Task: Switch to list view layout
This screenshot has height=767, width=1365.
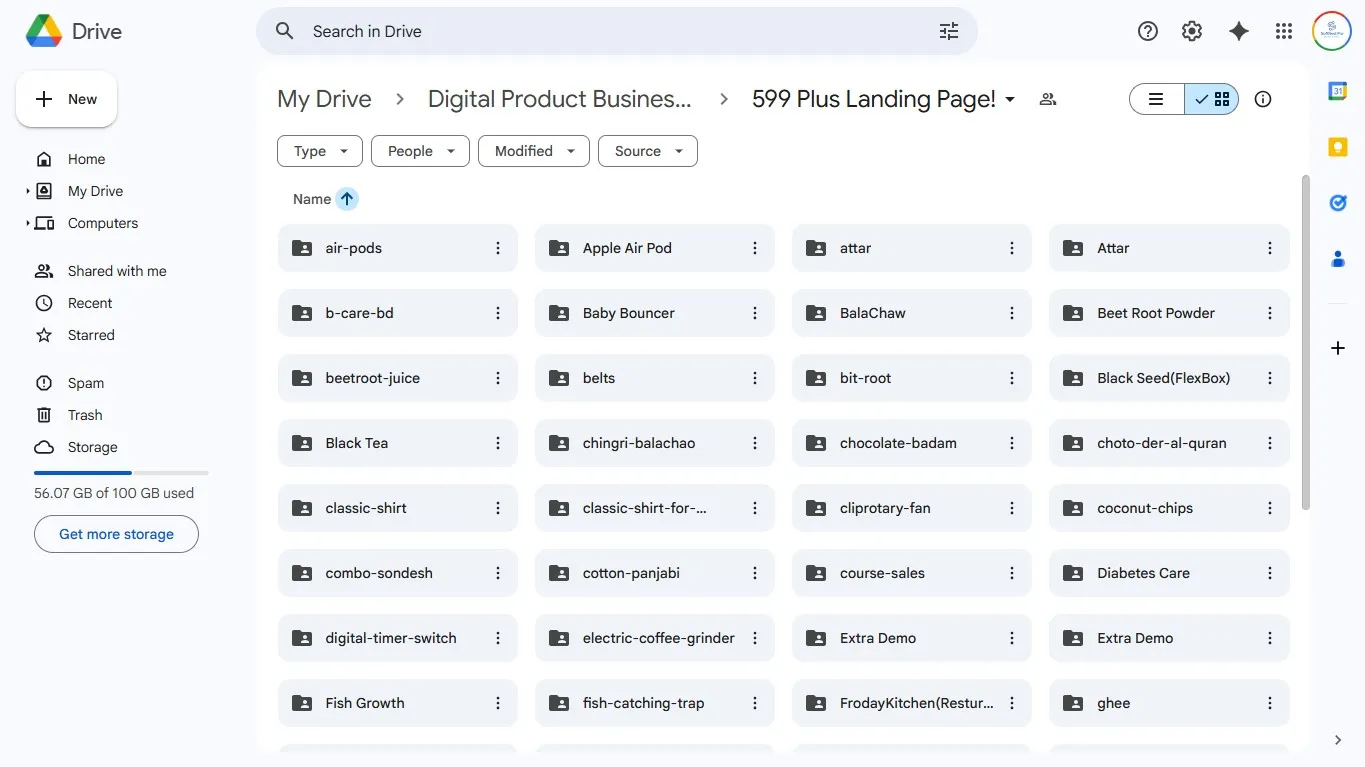Action: [1157, 99]
